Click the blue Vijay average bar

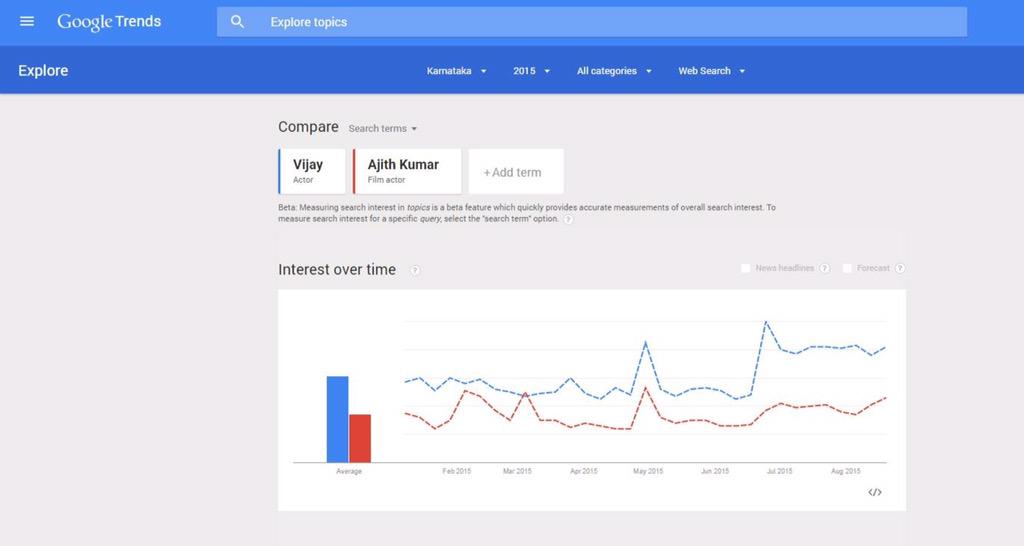point(337,419)
